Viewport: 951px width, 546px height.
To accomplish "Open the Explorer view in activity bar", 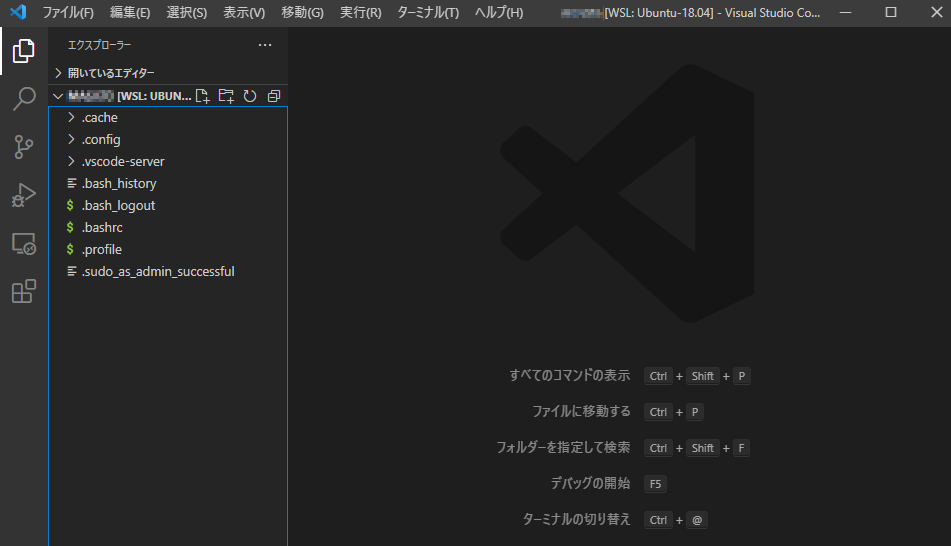I will click(x=24, y=51).
